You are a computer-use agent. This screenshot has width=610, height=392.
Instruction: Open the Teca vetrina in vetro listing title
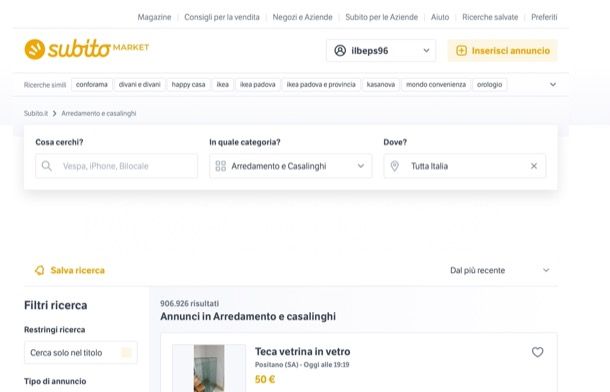point(303,352)
